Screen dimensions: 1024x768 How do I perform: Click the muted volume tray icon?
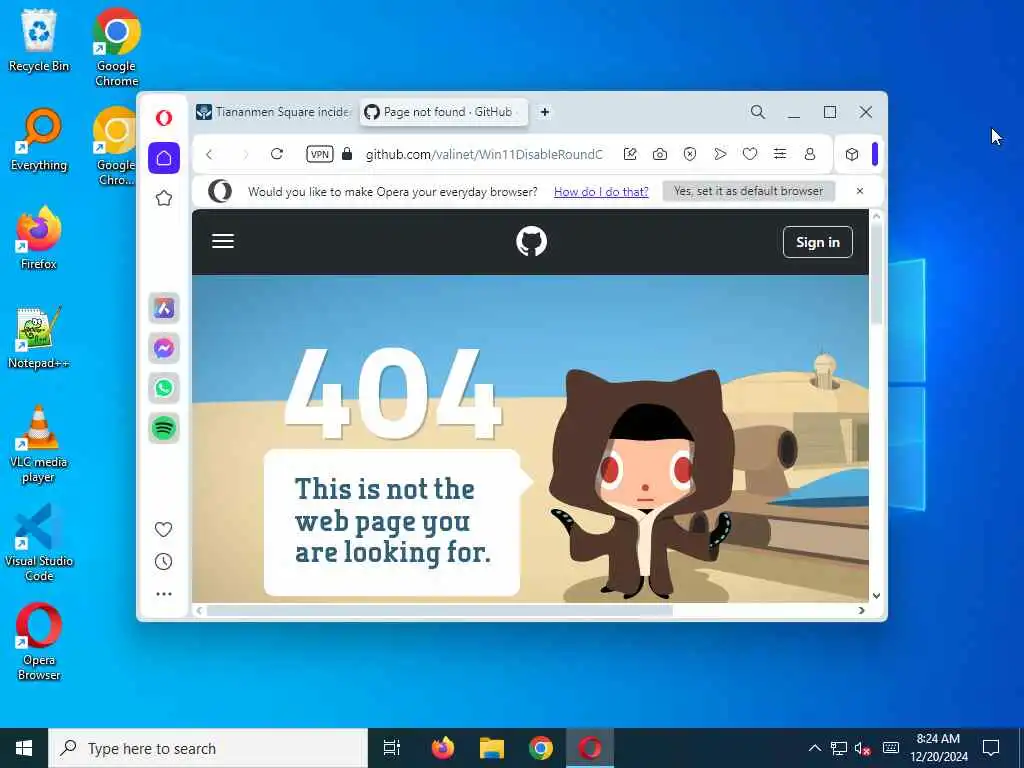pos(863,748)
